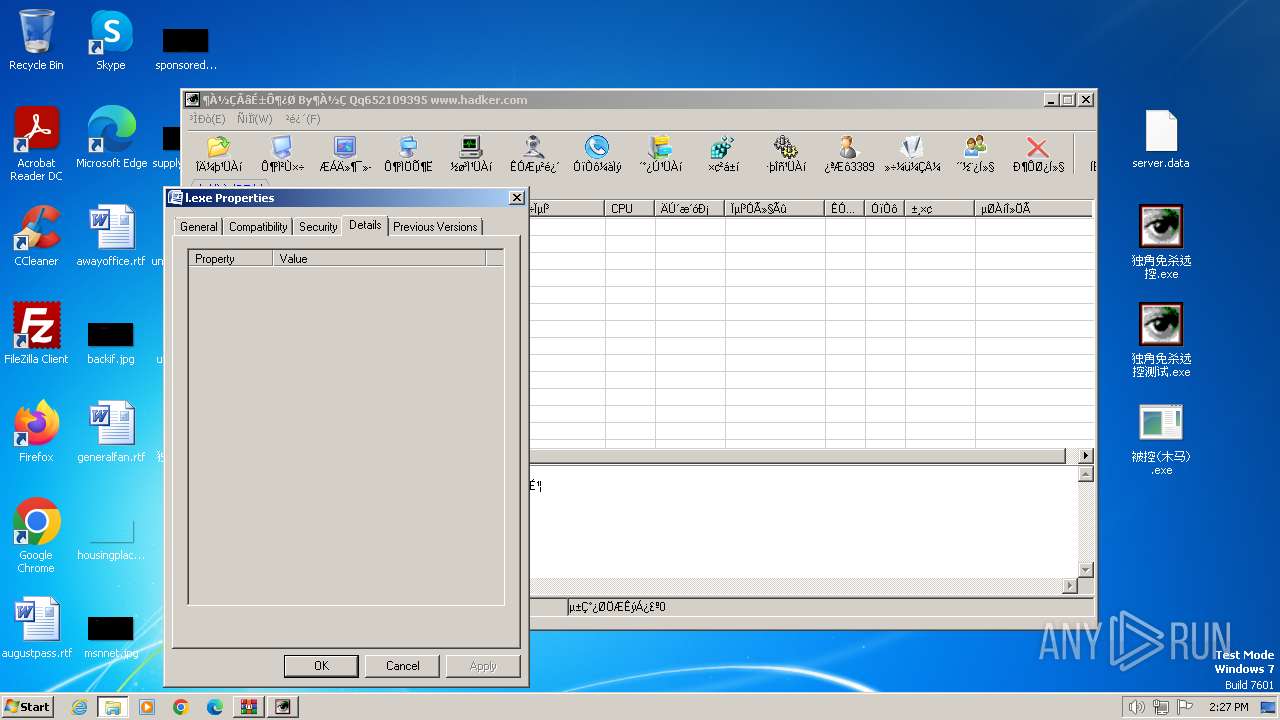This screenshot has height=720, width=1280.
Task: Click the red X disconnect toolbar icon
Action: click(x=1038, y=155)
